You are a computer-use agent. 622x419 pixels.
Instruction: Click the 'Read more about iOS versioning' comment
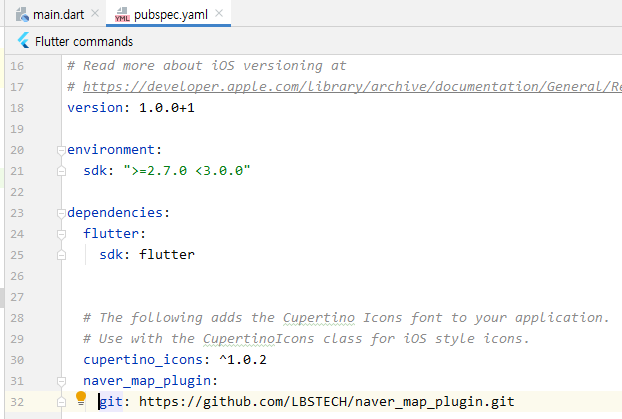(207, 65)
